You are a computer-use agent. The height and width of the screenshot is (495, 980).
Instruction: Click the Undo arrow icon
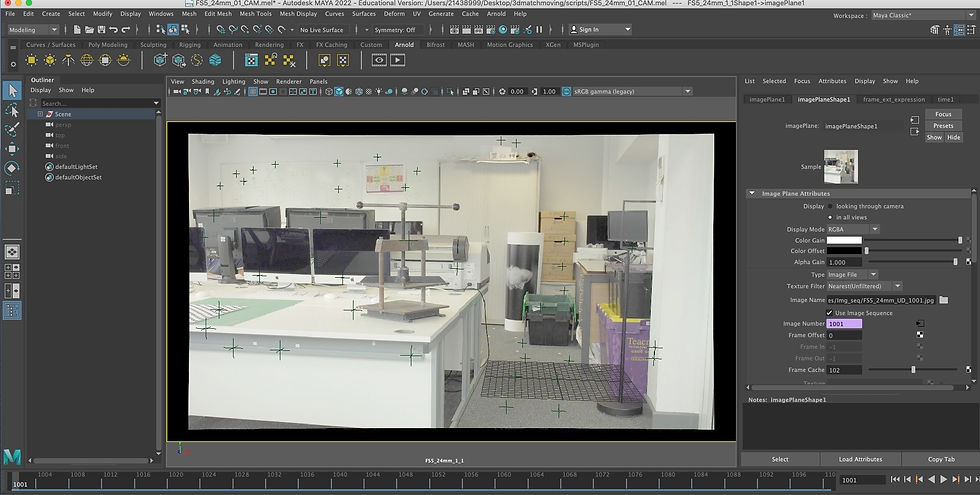[x=113, y=29]
